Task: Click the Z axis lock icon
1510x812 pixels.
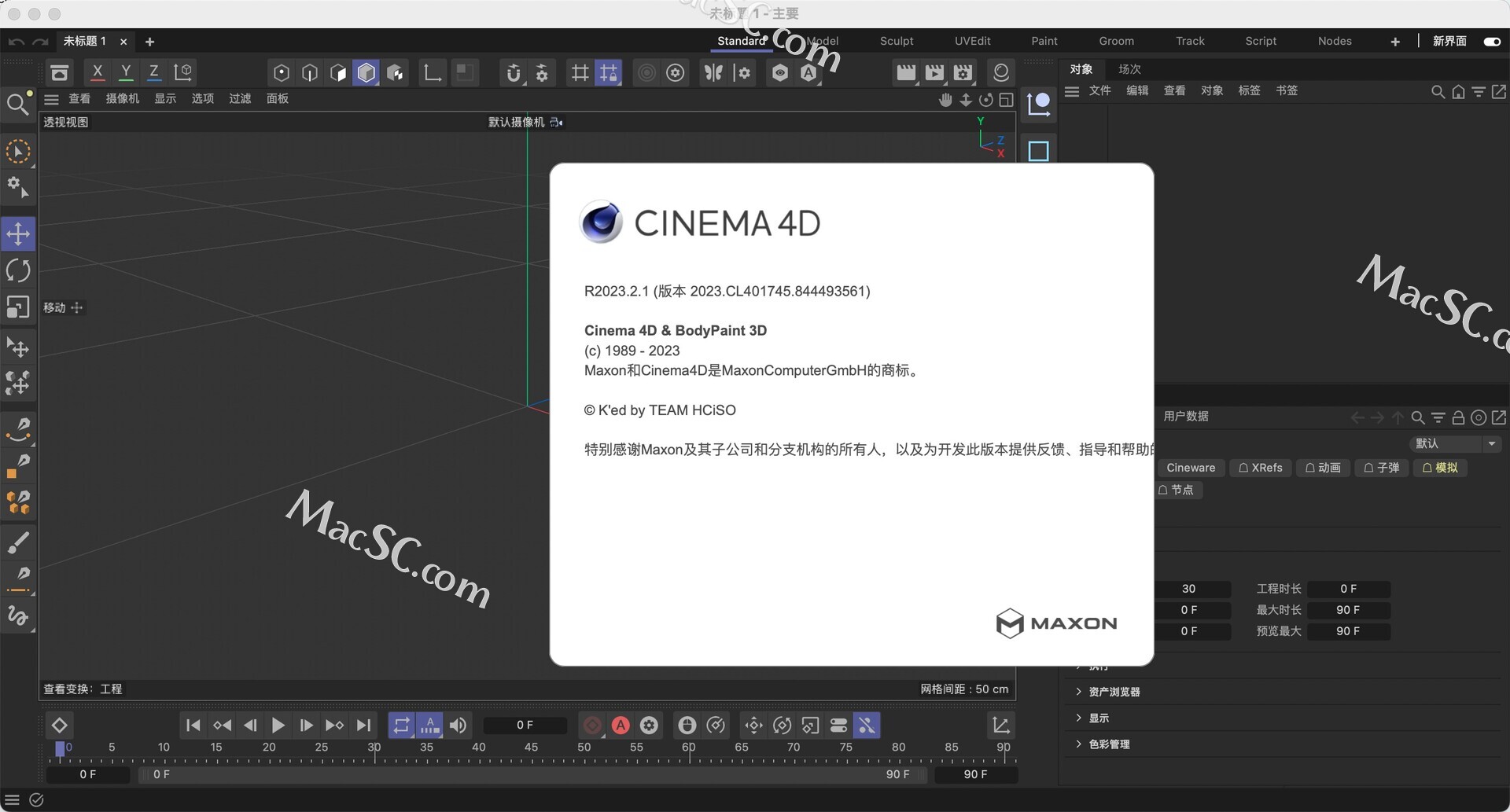Action: [154, 72]
